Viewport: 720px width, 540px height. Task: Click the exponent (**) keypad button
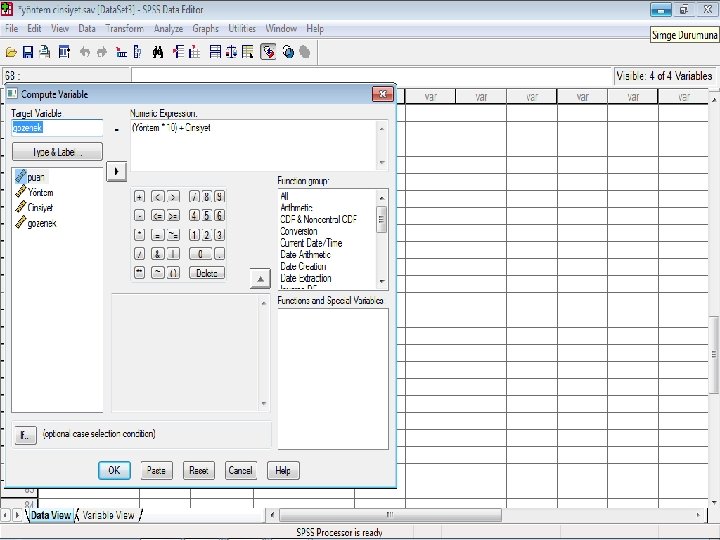(140, 272)
